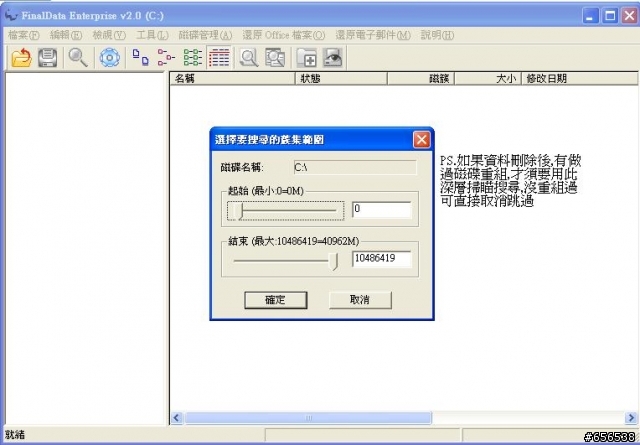This screenshot has width=640, height=445.
Task: Click the 大小 column header
Action: 488,78
